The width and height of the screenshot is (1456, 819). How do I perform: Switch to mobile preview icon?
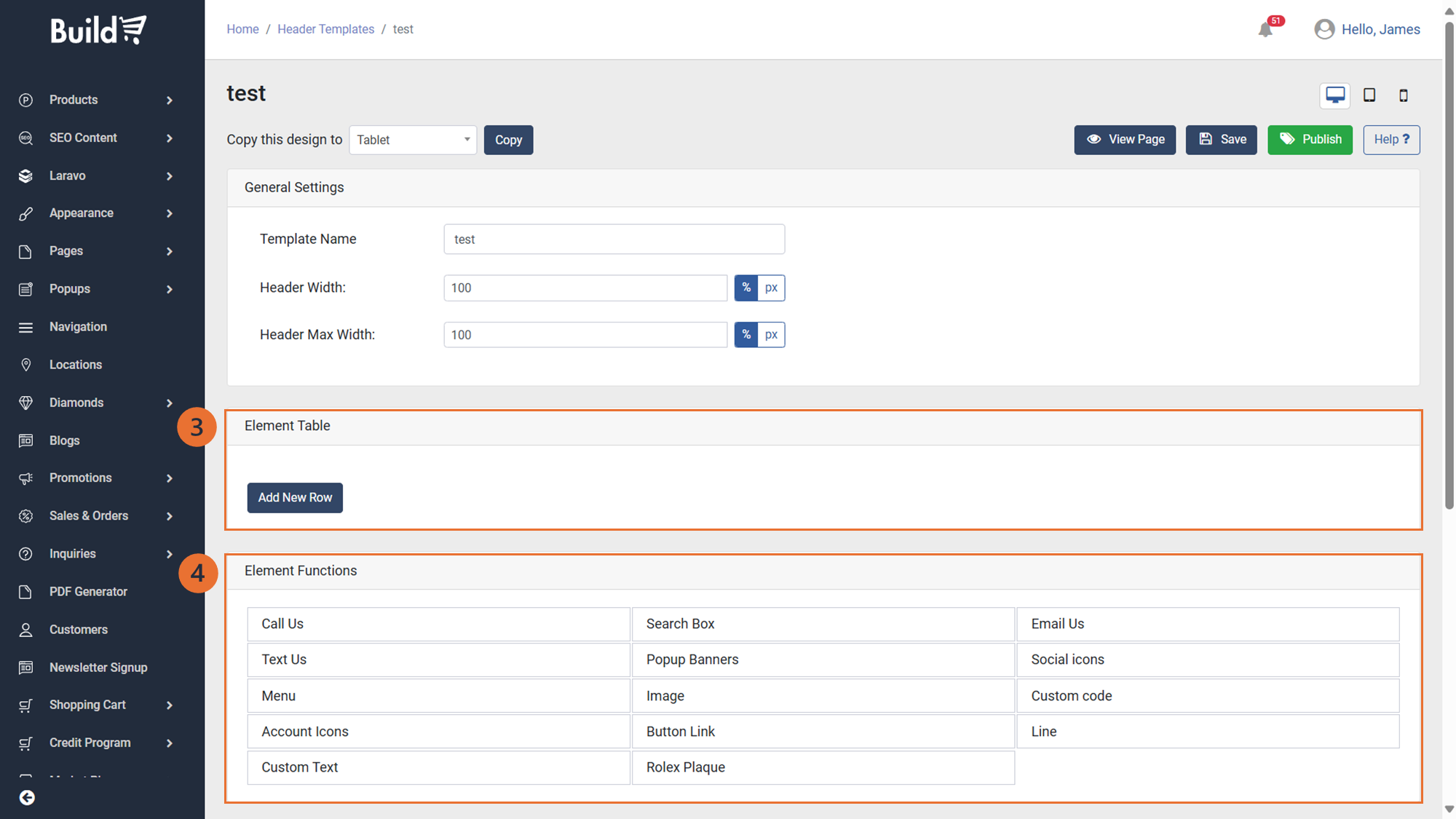click(x=1403, y=95)
